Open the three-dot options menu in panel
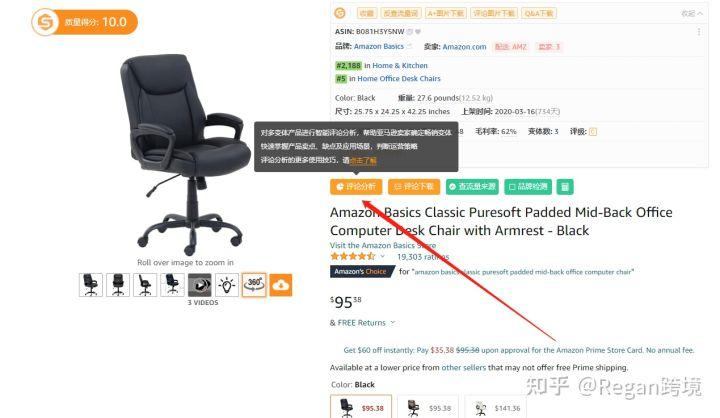Image resolution: width=720 pixels, height=418 pixels. pyautogui.click(x=699, y=32)
